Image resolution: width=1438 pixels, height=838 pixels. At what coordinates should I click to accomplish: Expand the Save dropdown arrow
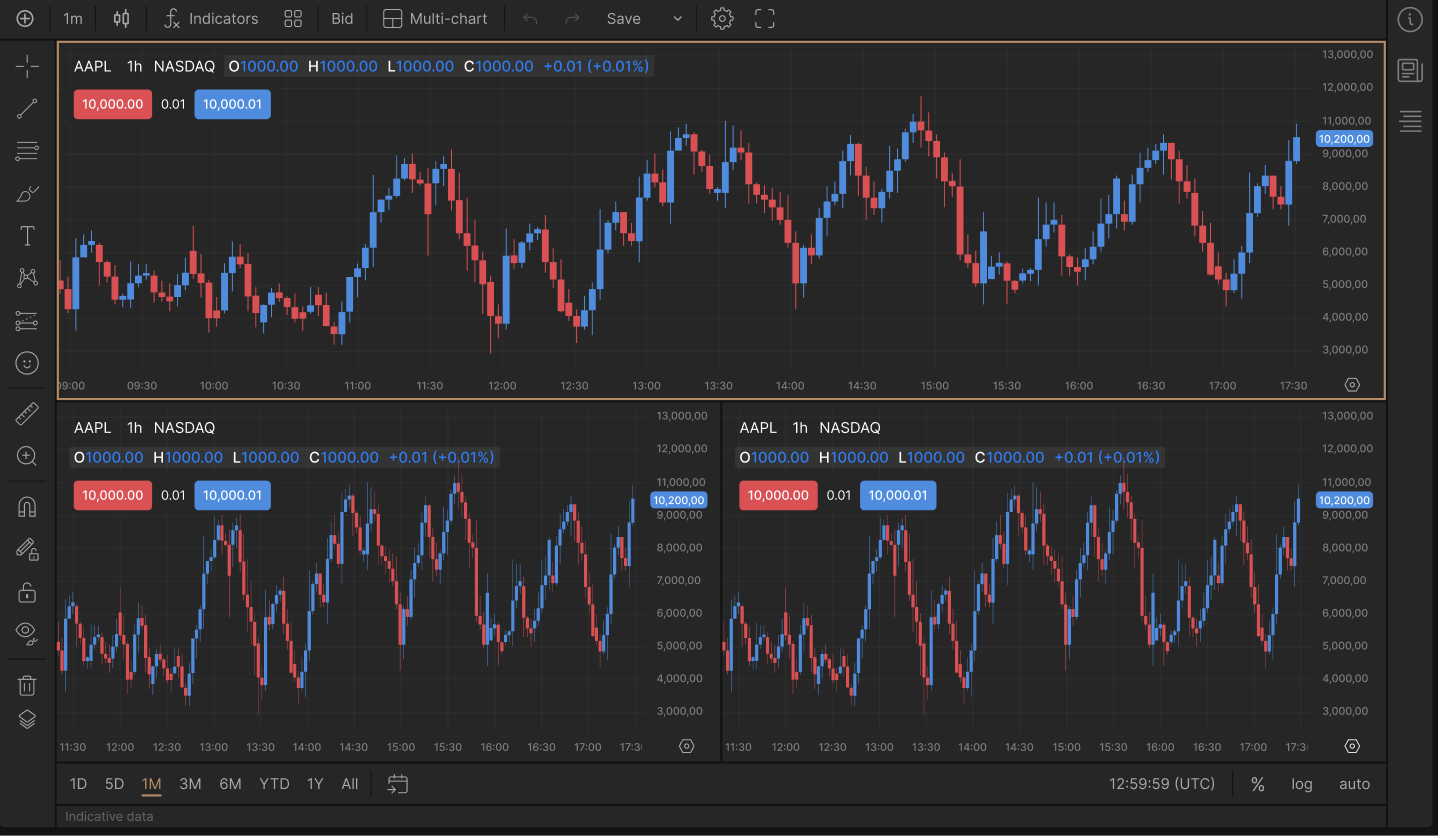(677, 19)
